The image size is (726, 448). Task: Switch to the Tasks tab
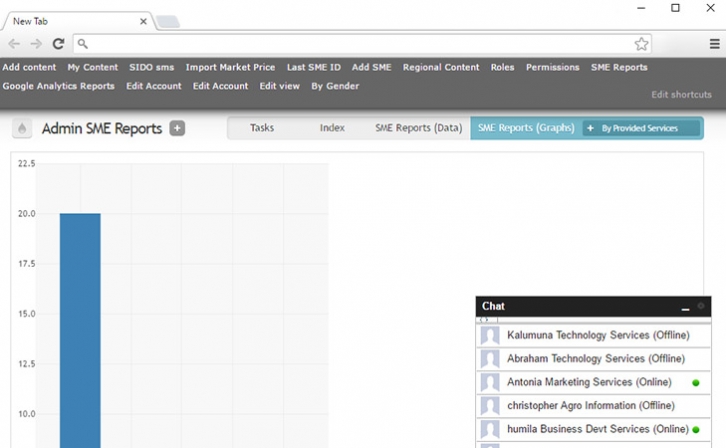[262, 128]
